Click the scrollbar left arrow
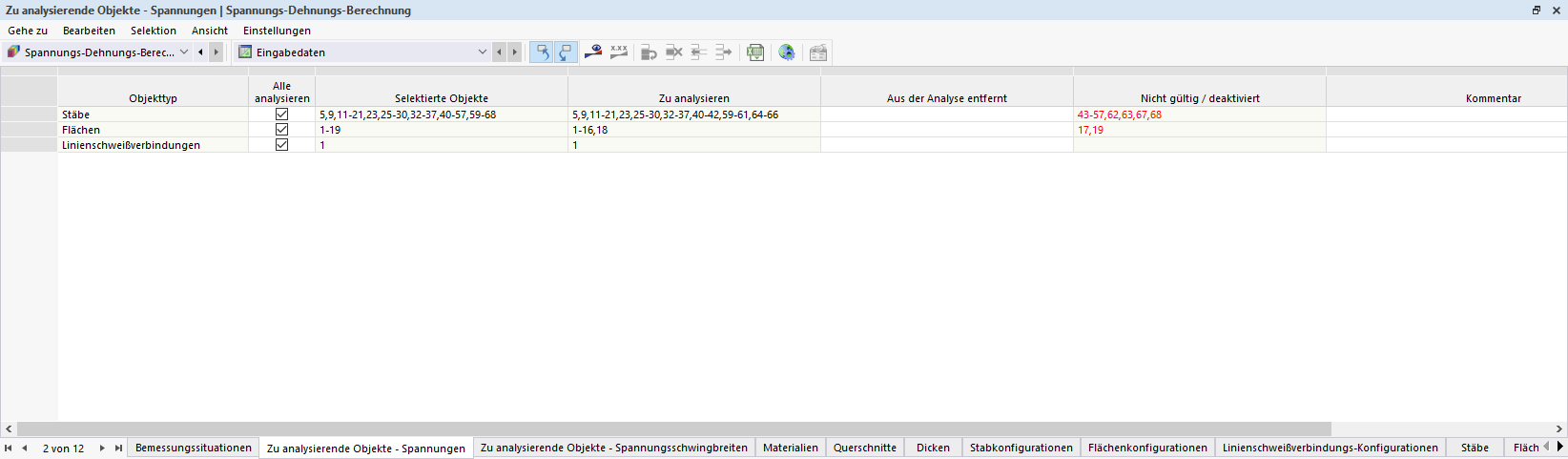Image resolution: width=1568 pixels, height=459 pixels. [9, 428]
